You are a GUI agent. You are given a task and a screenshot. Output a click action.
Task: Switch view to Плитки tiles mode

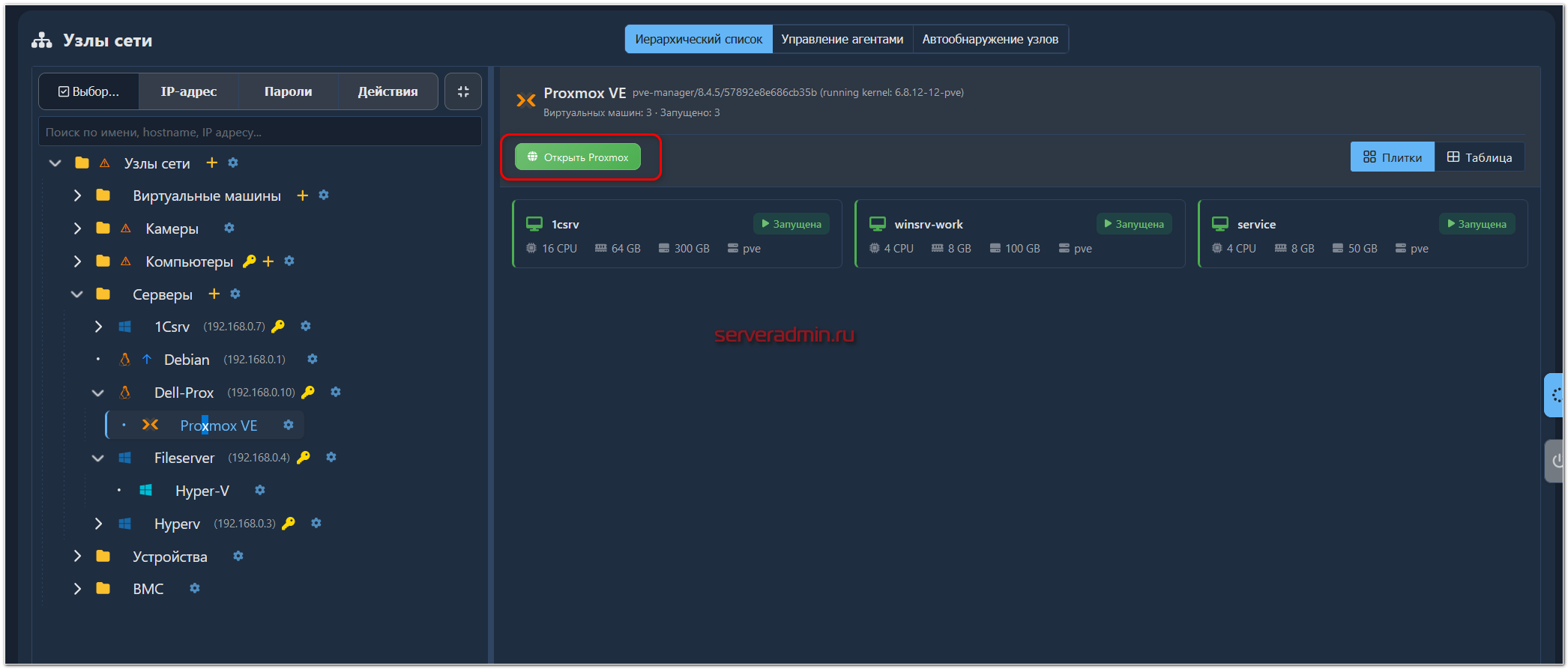pos(1392,157)
